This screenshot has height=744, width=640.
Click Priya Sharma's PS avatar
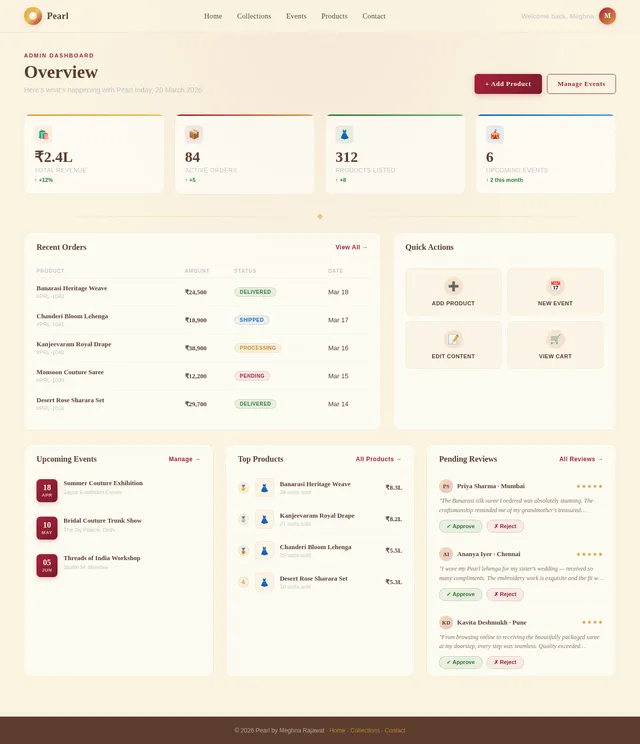tap(446, 486)
